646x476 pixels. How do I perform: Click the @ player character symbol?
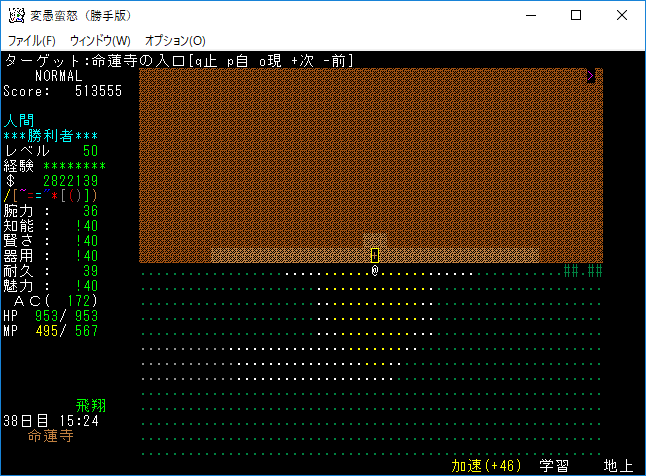375,270
